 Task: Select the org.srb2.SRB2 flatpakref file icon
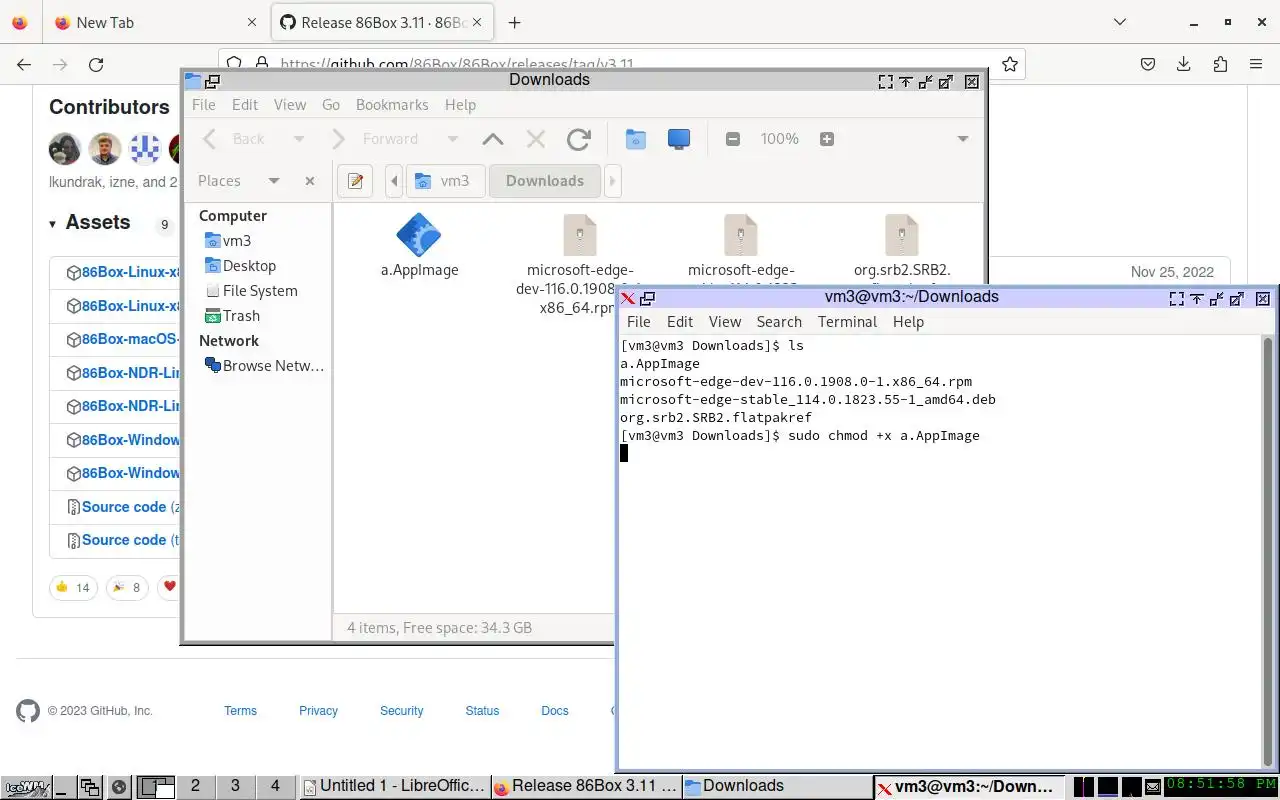pos(902,235)
